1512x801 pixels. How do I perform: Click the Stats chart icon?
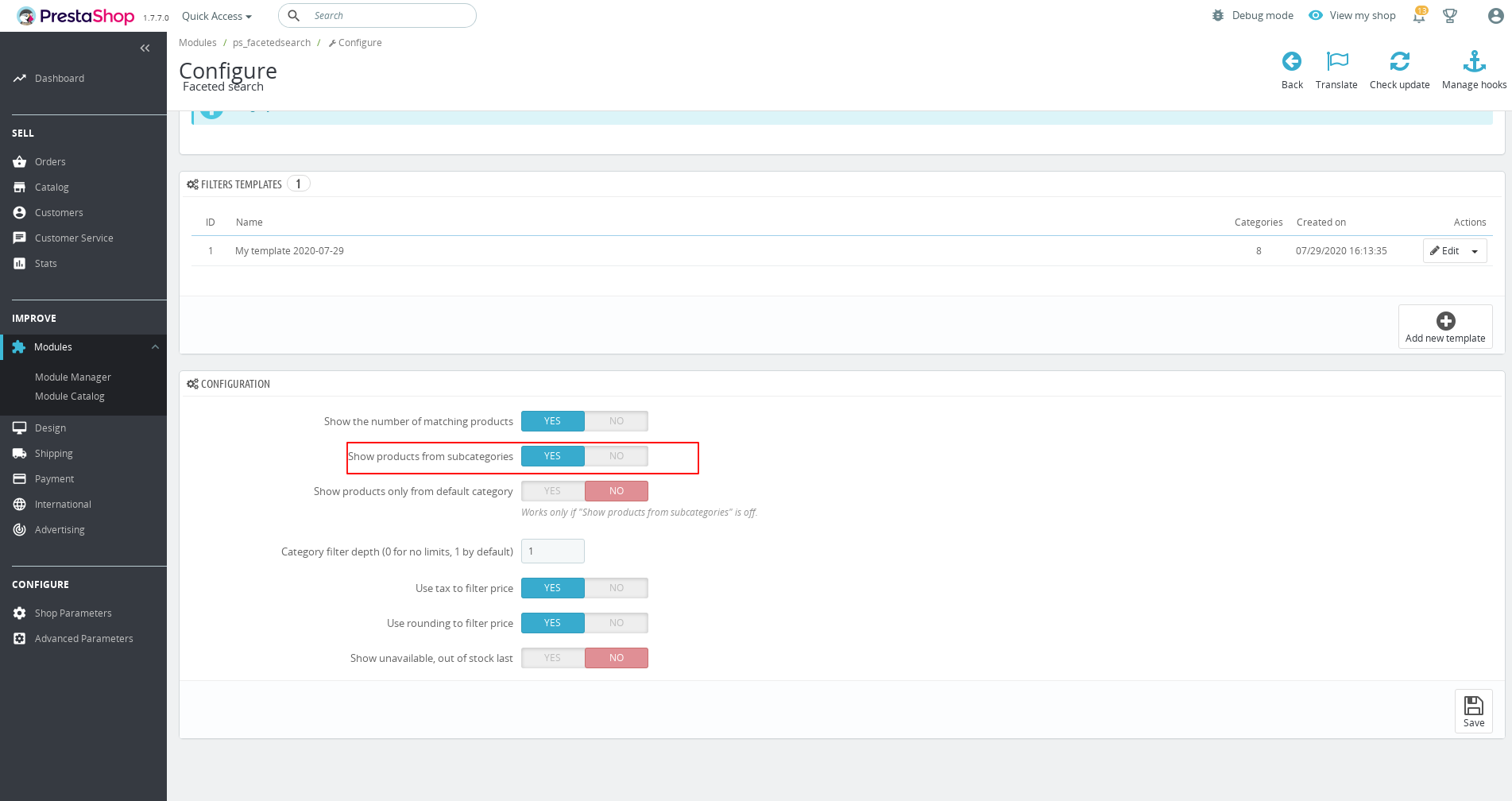point(20,264)
